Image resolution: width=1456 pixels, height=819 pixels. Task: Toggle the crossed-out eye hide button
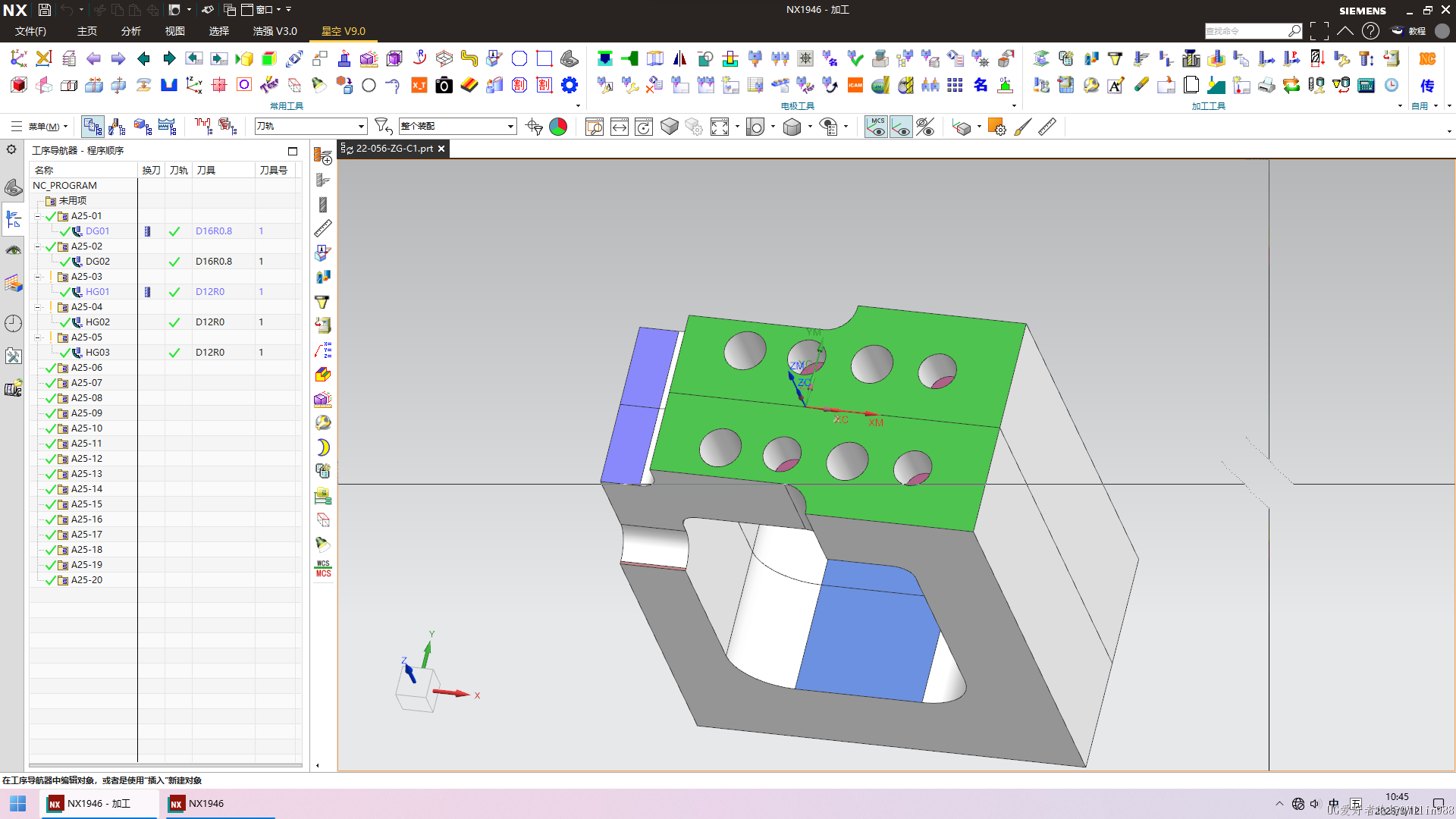pos(925,127)
